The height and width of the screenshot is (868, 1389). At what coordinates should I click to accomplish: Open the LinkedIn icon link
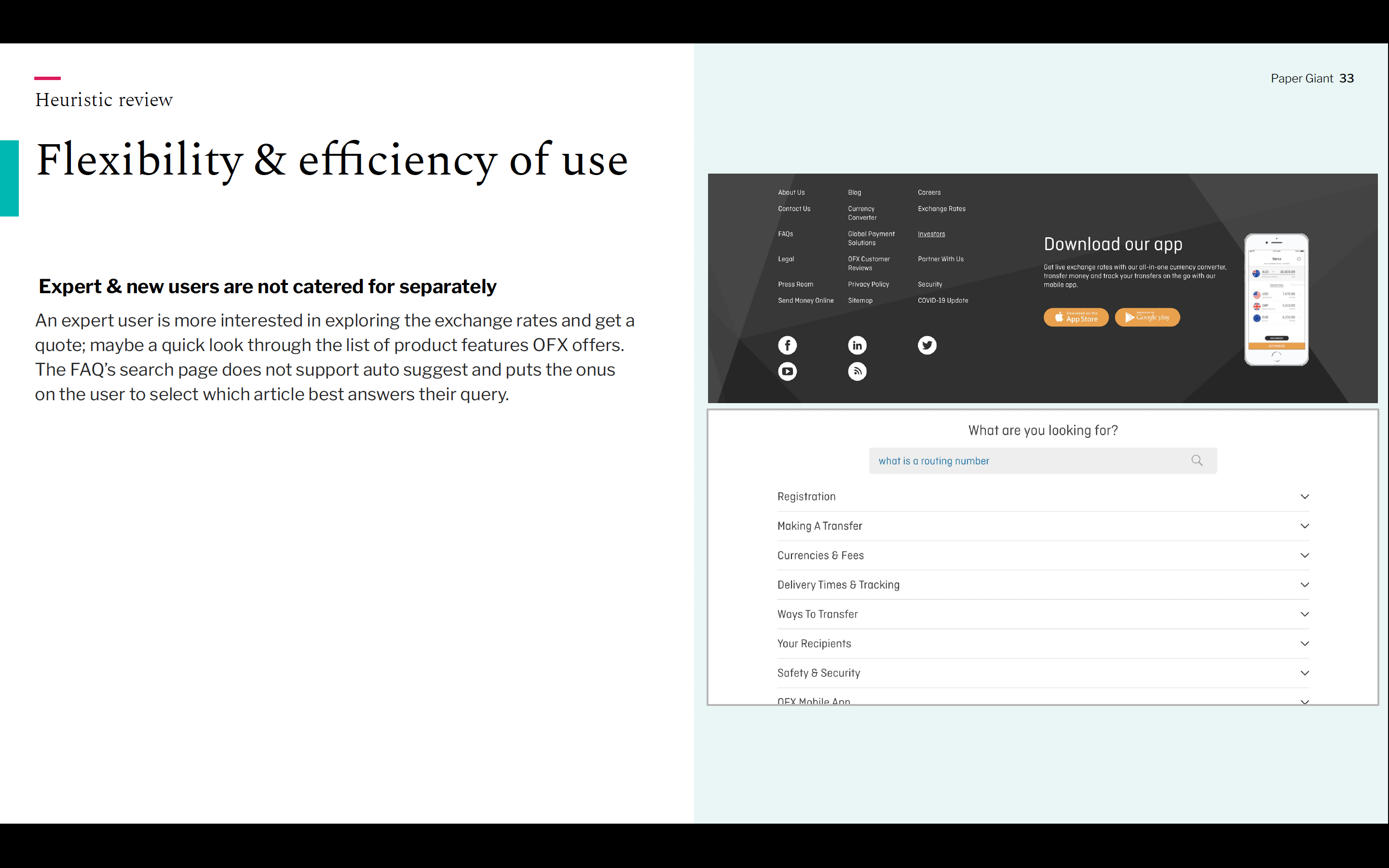point(857,345)
